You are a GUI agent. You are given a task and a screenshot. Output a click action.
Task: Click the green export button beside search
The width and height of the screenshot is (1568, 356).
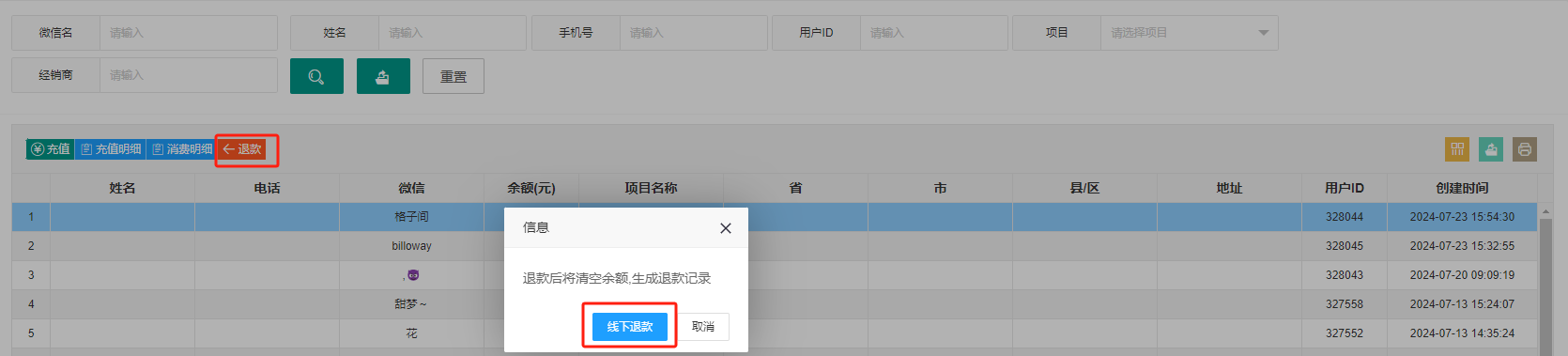383,76
